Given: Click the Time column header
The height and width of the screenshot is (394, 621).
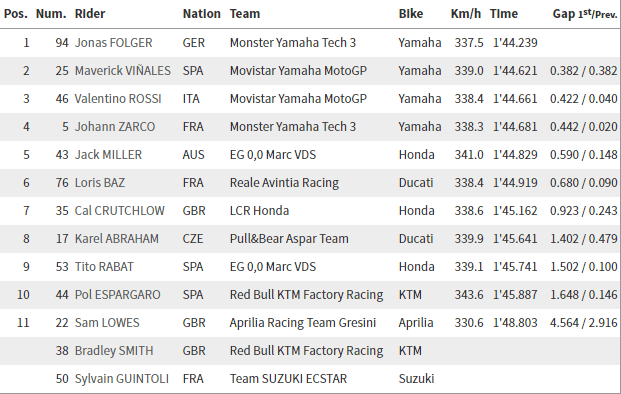Looking at the screenshot, I should click(504, 14).
